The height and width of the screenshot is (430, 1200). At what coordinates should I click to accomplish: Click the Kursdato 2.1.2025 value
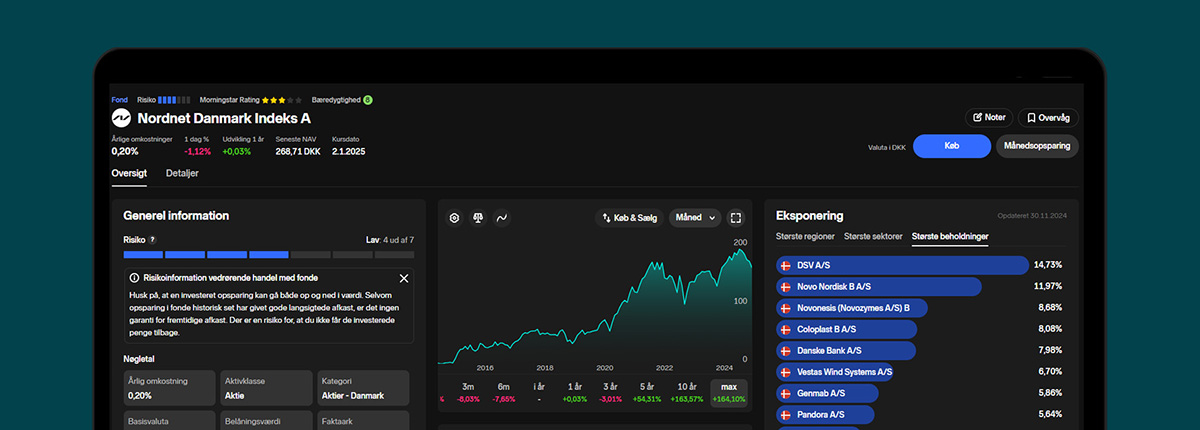click(x=349, y=151)
